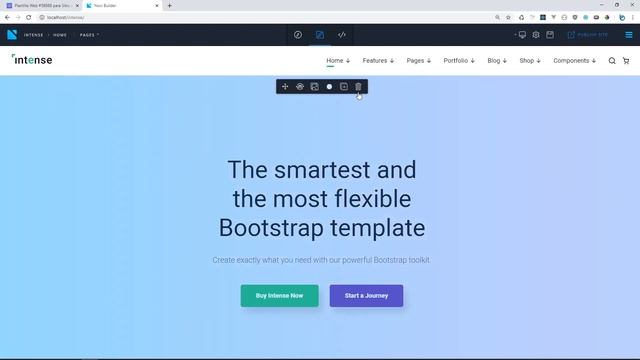Click the duplicate section plus icon
The height and width of the screenshot is (360, 640).
(x=344, y=87)
